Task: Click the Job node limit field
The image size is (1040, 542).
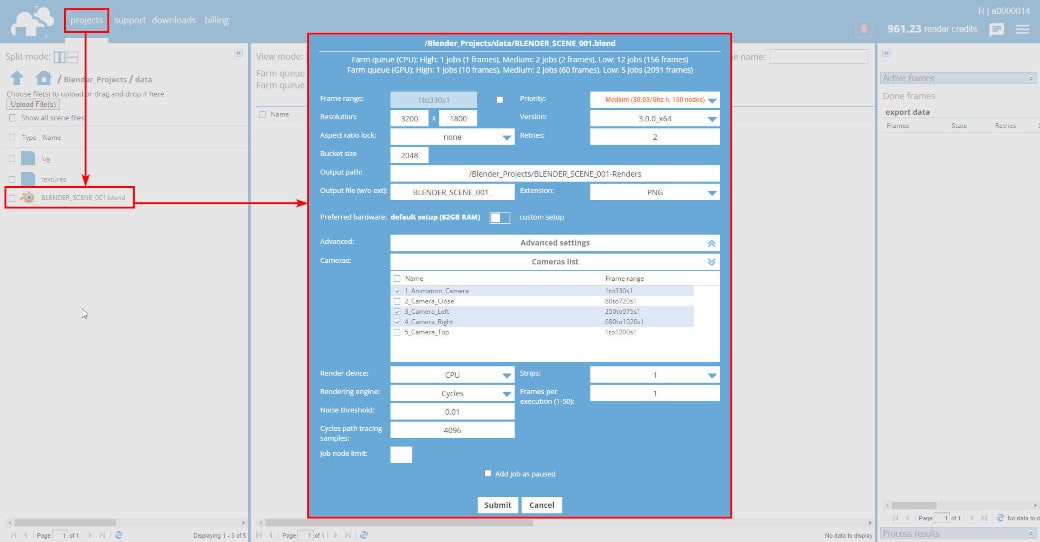Action: click(401, 454)
